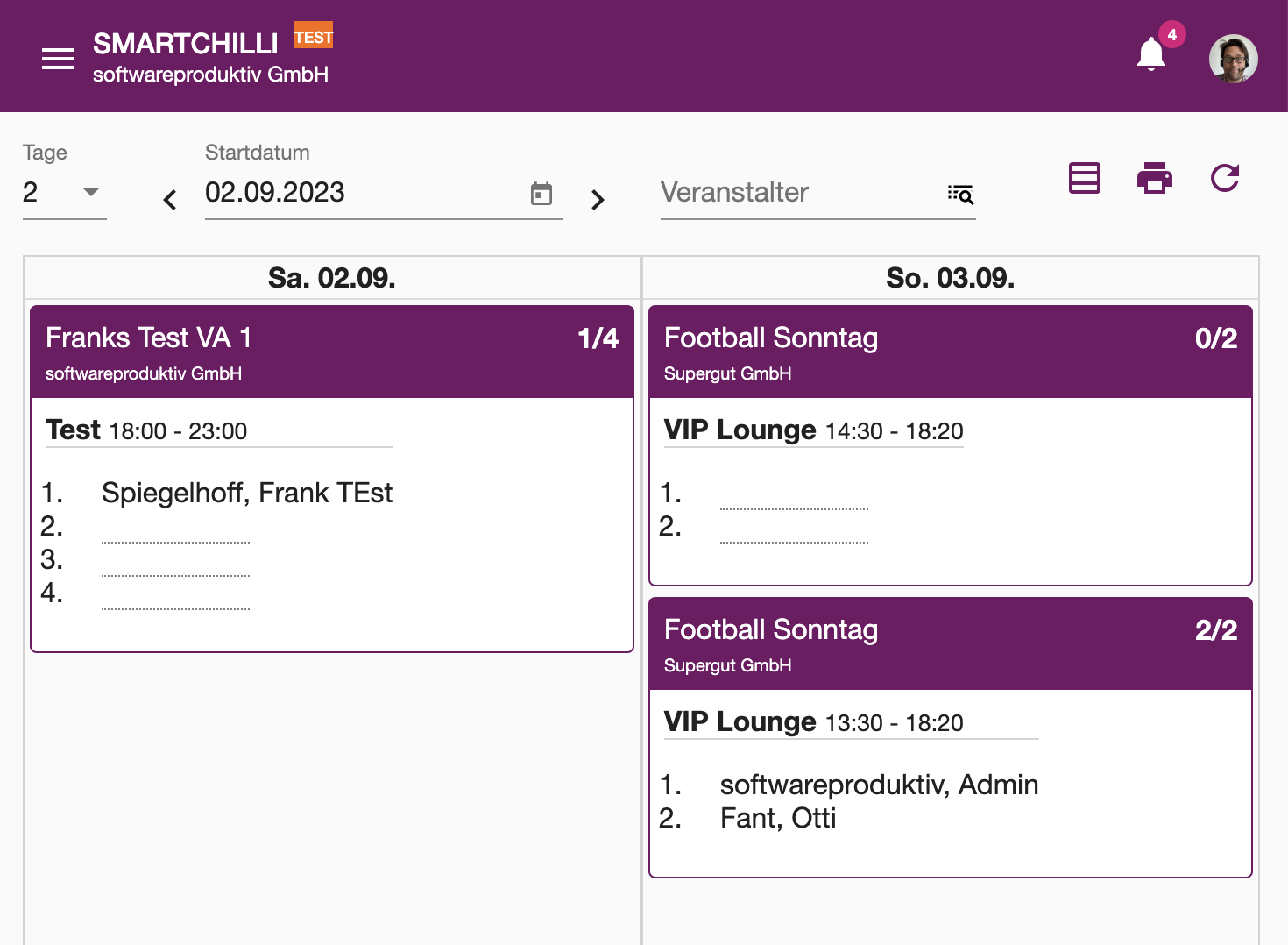The width and height of the screenshot is (1288, 945).
Task: Select Spiegelhoff, Frank TEst entry
Action: click(246, 493)
